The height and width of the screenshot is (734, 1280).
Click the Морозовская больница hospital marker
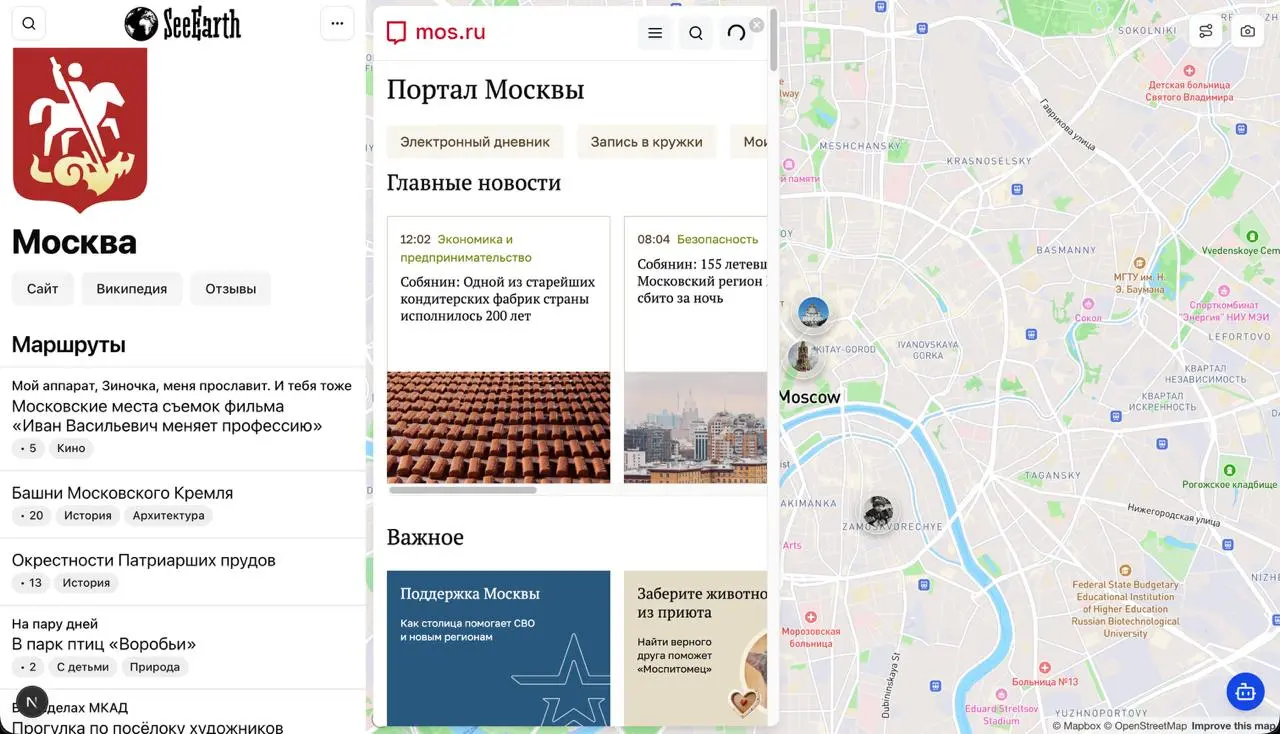point(811,618)
